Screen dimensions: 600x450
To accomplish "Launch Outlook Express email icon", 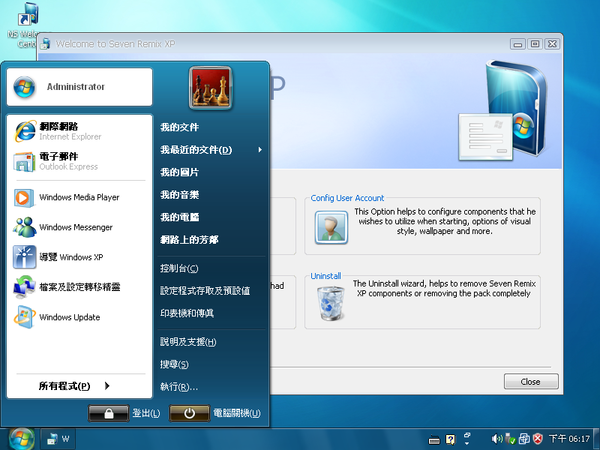I will tap(24, 161).
